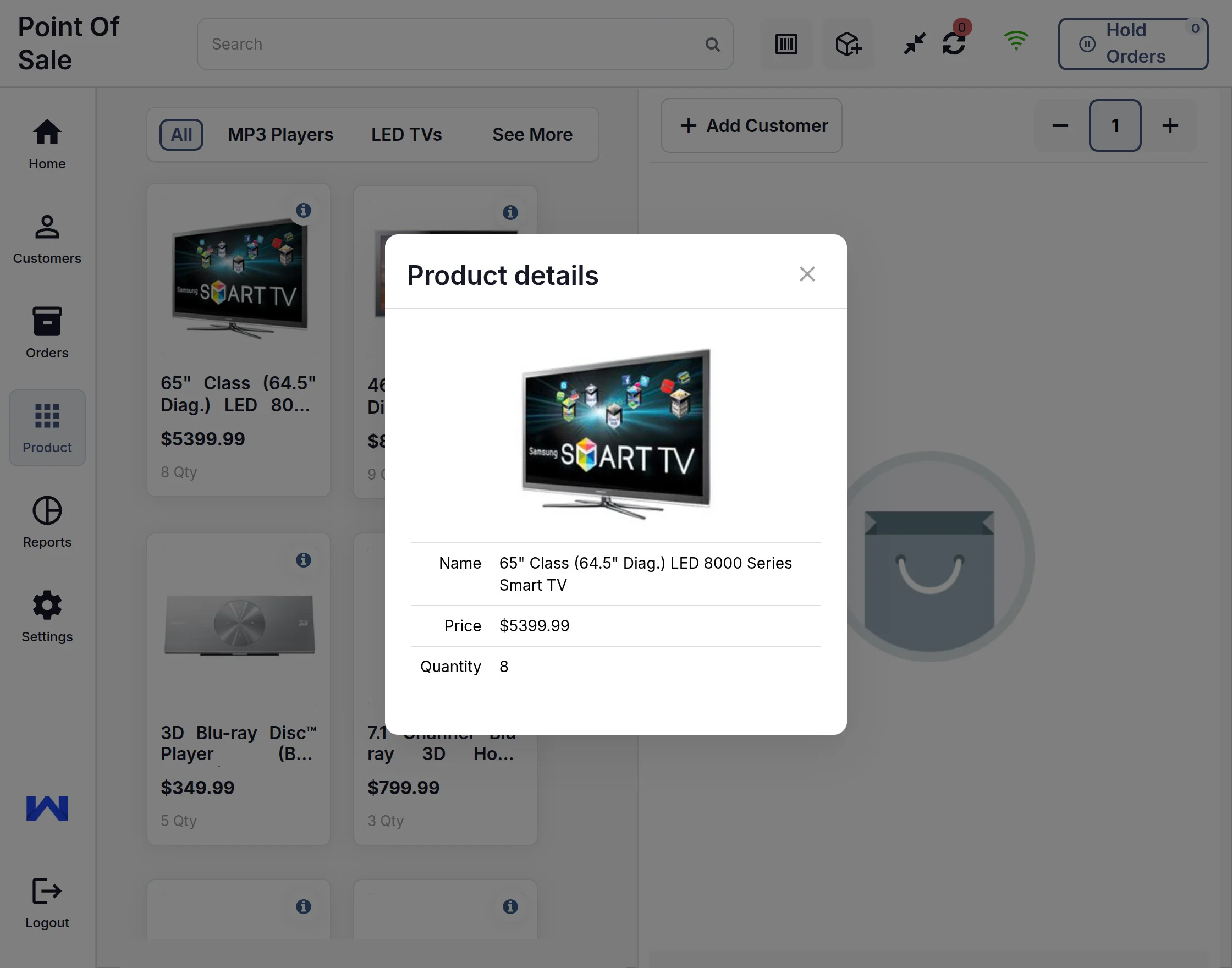This screenshot has height=968, width=1232.
Task: Click the sync refresh icon
Action: tap(954, 43)
